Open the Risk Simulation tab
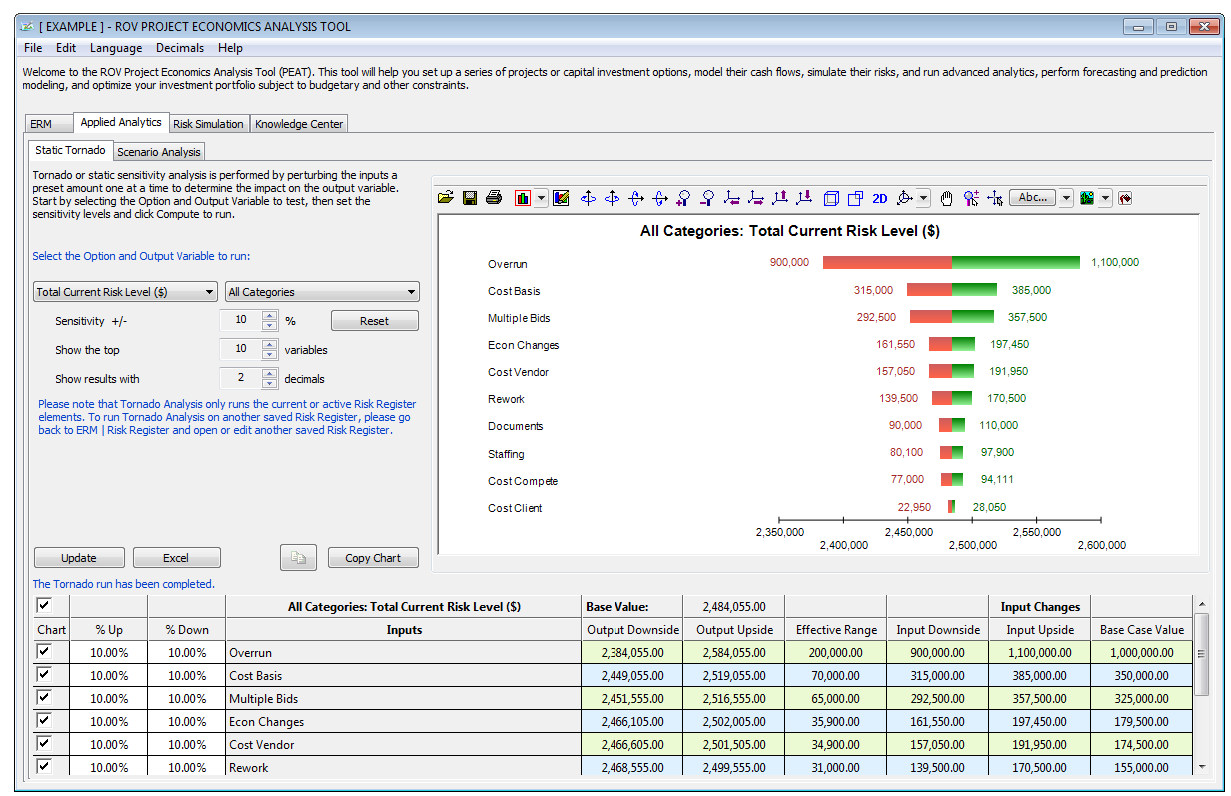 tap(208, 124)
